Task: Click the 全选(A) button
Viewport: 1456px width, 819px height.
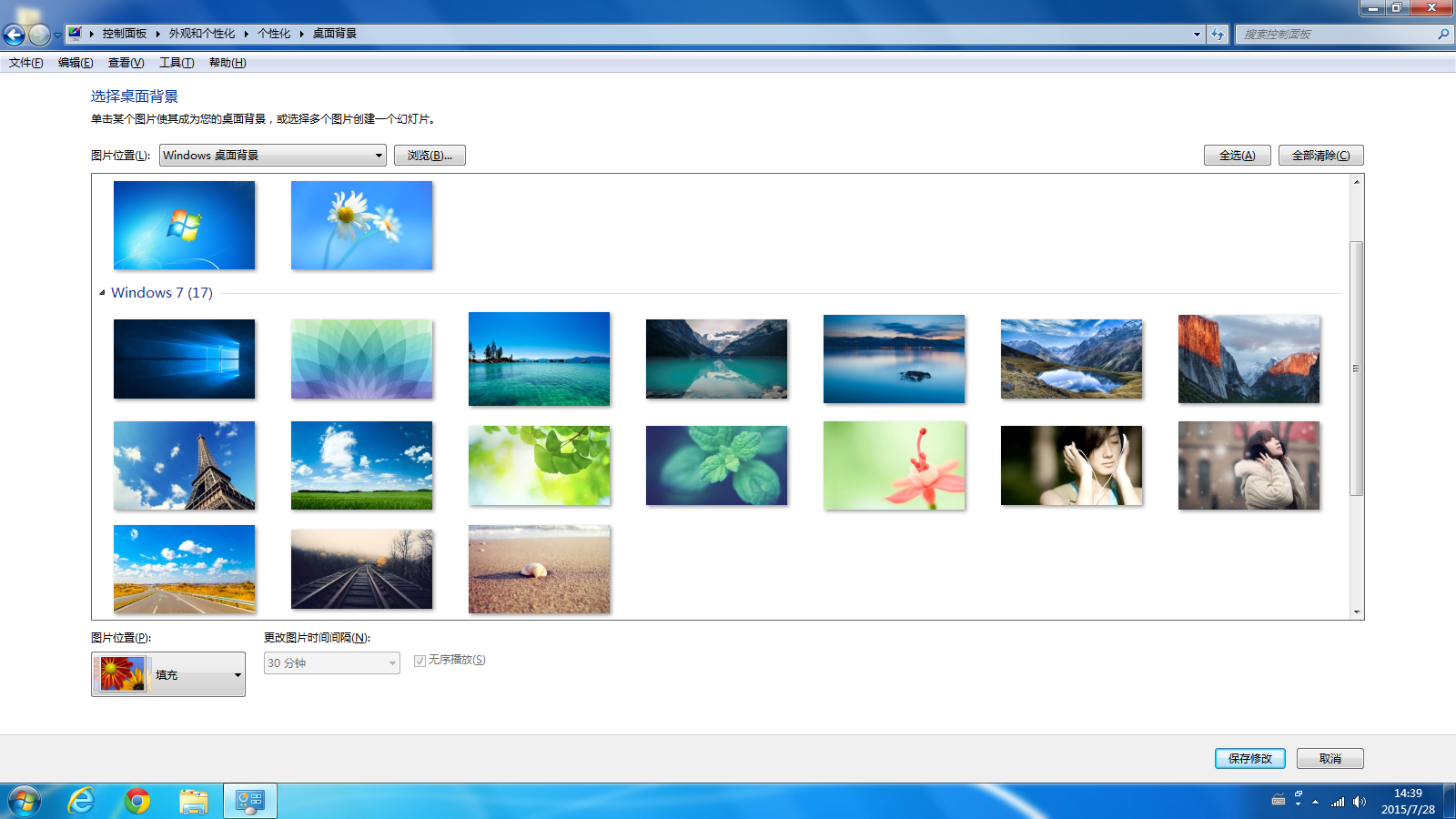Action: [x=1238, y=156]
